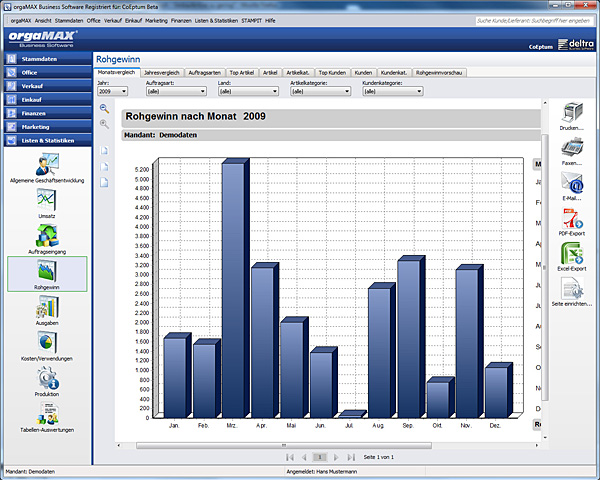The height and width of the screenshot is (480, 600).
Task: Switch to the Kunden tab
Action: point(363,73)
